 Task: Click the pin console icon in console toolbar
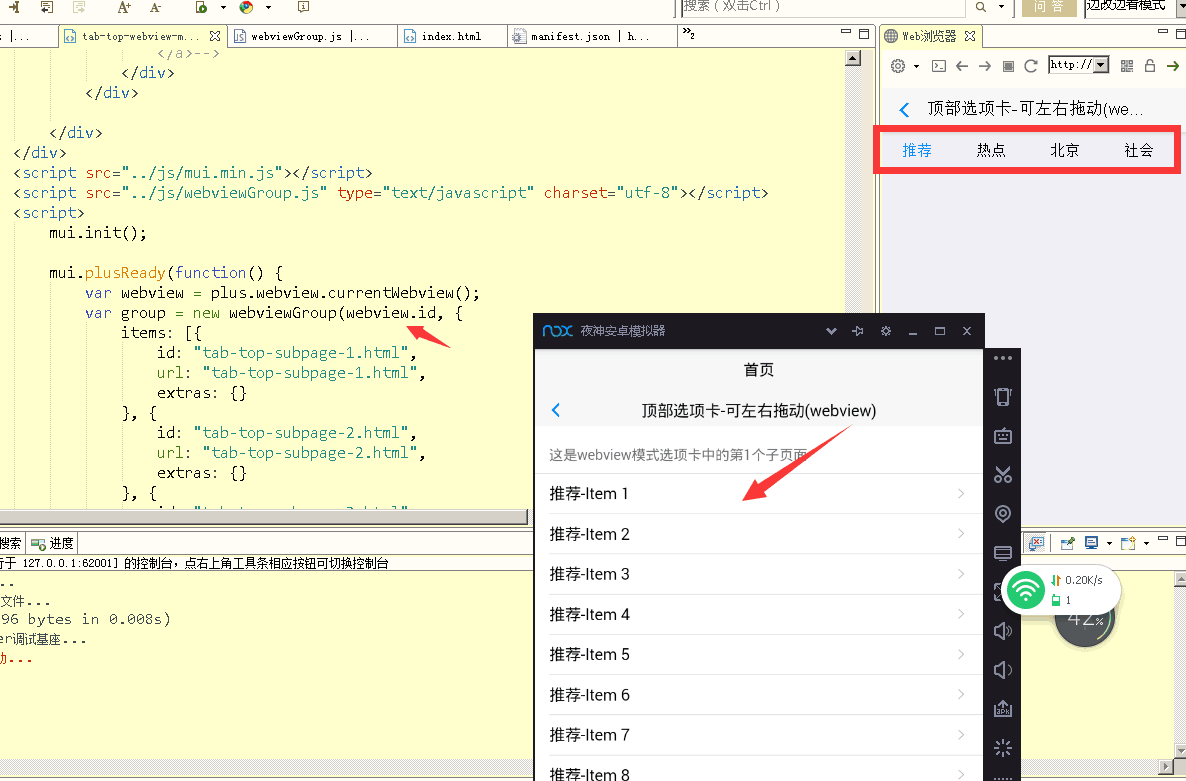click(1067, 543)
